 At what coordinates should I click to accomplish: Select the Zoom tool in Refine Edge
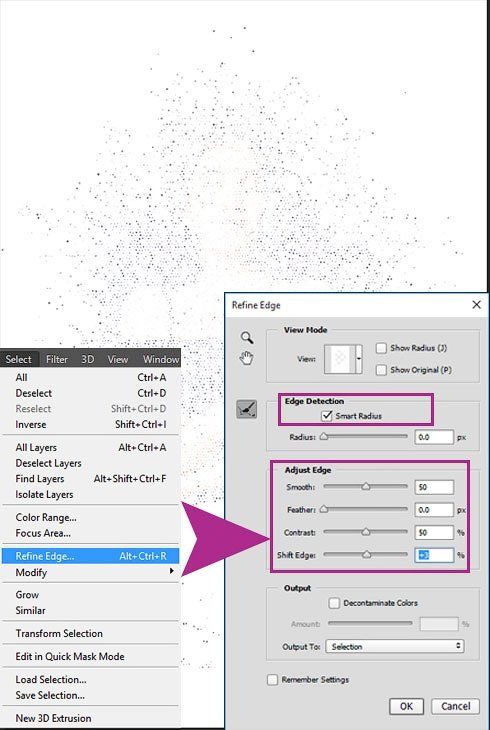coord(247,338)
